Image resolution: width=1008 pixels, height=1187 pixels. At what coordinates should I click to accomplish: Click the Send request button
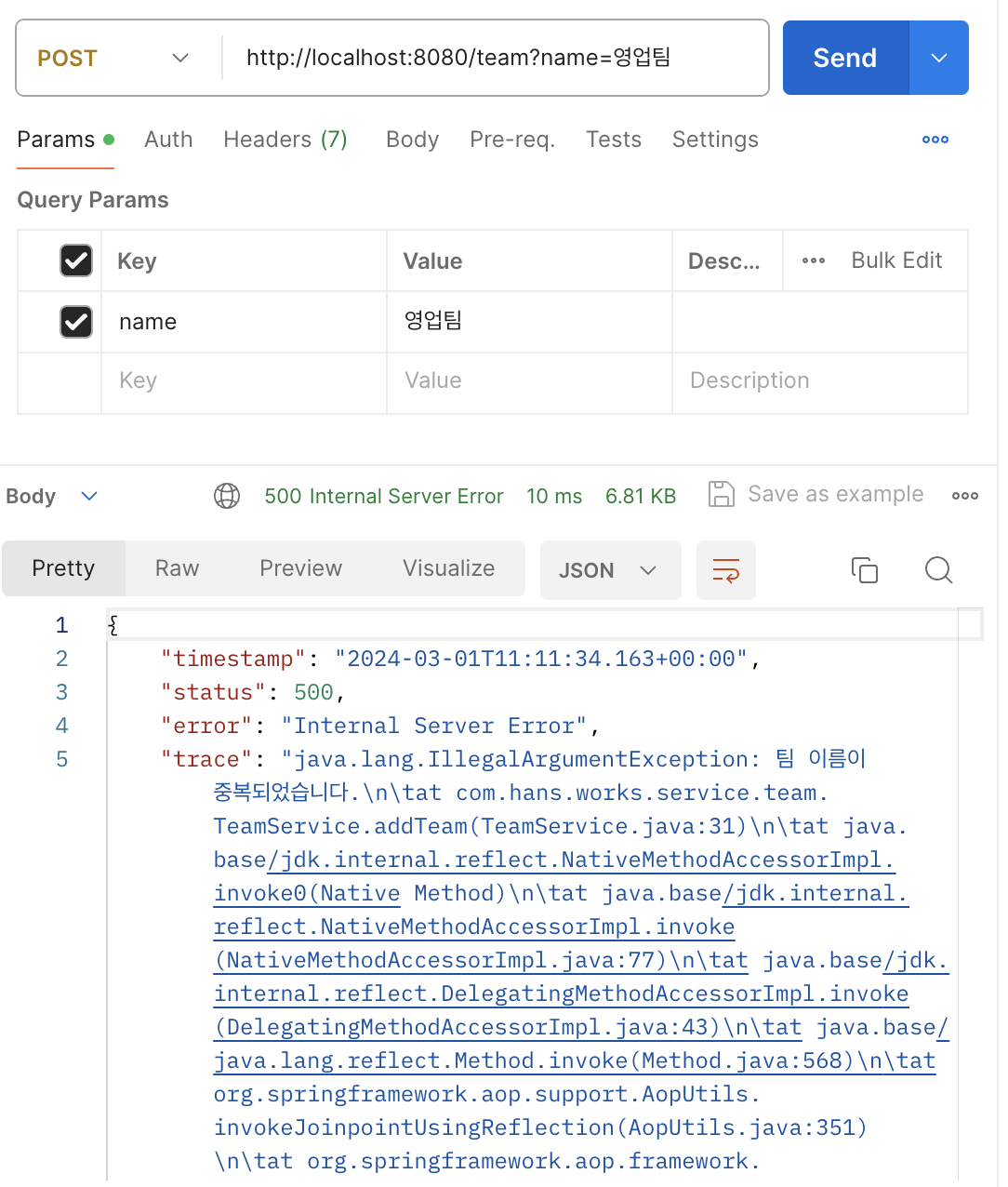[845, 58]
